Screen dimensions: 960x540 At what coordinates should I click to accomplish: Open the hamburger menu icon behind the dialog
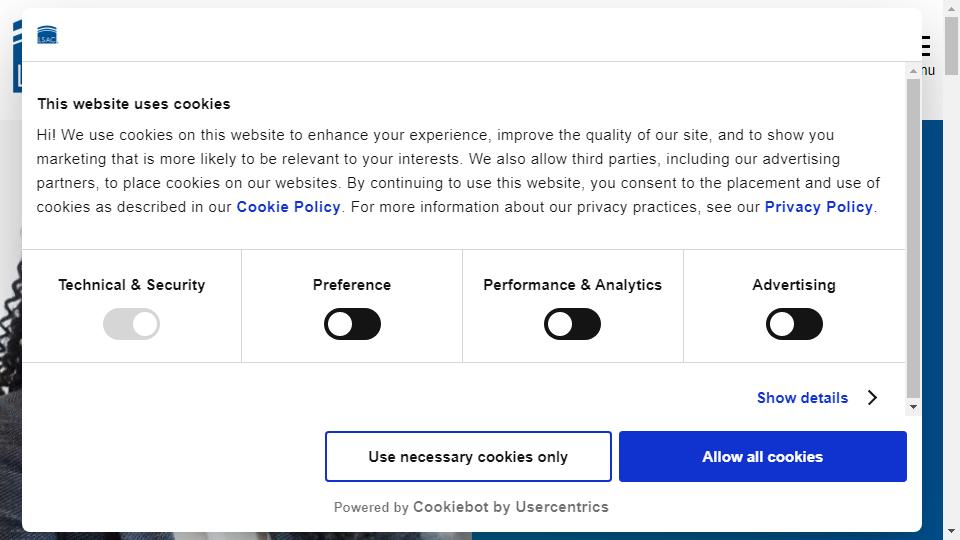(926, 46)
